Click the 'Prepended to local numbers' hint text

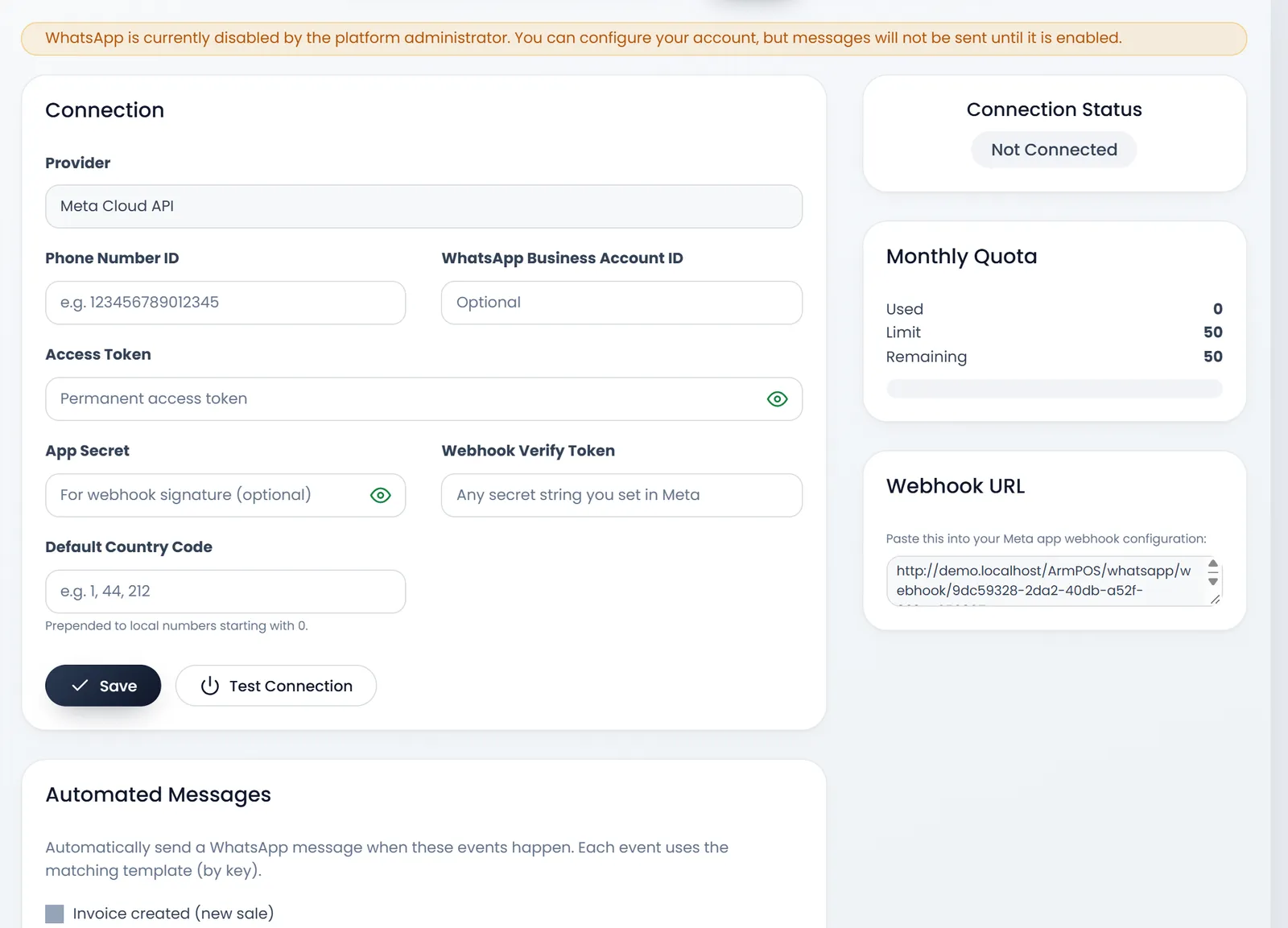click(x=176, y=625)
